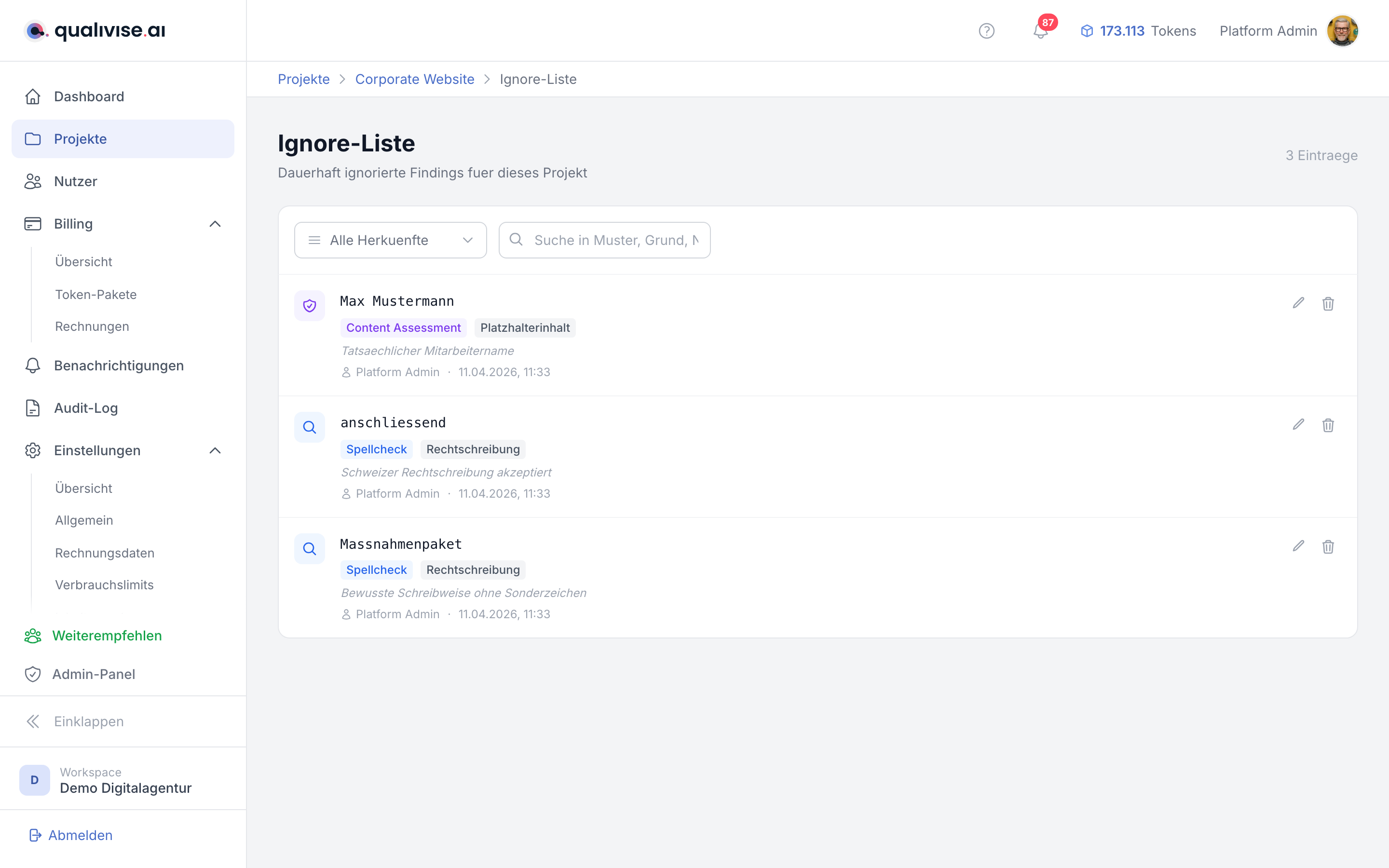Edit the anschliessend entry
Image resolution: width=1389 pixels, height=868 pixels.
[x=1298, y=425]
